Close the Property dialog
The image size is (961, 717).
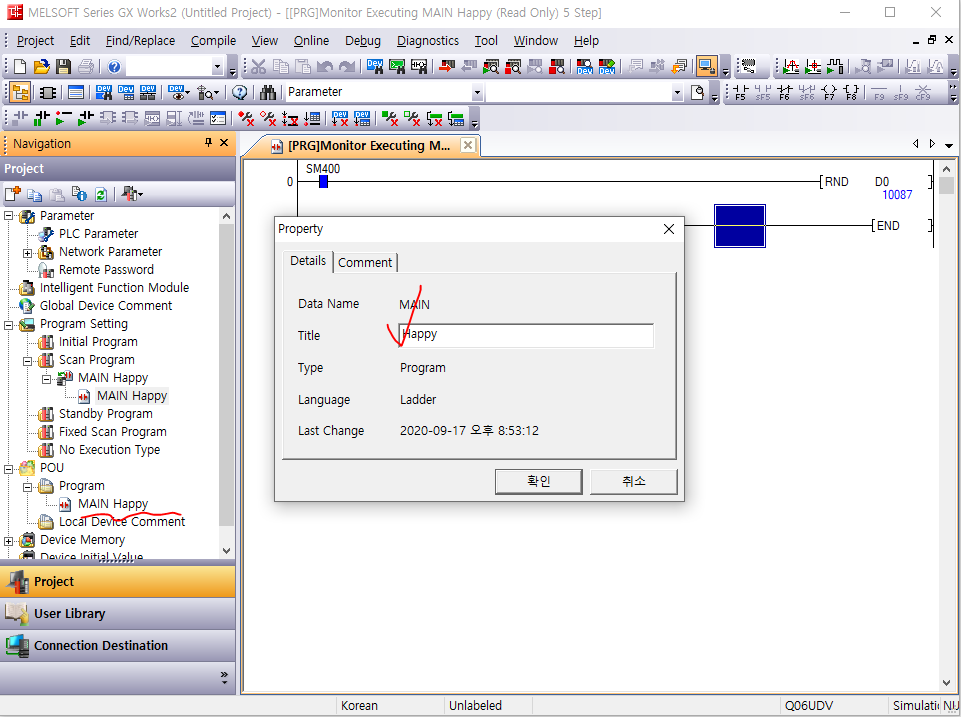[x=669, y=229]
